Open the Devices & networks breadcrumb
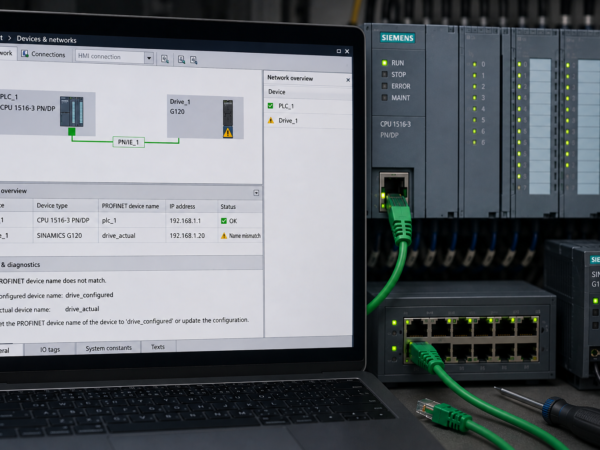This screenshot has height=450, width=600. pos(46,39)
